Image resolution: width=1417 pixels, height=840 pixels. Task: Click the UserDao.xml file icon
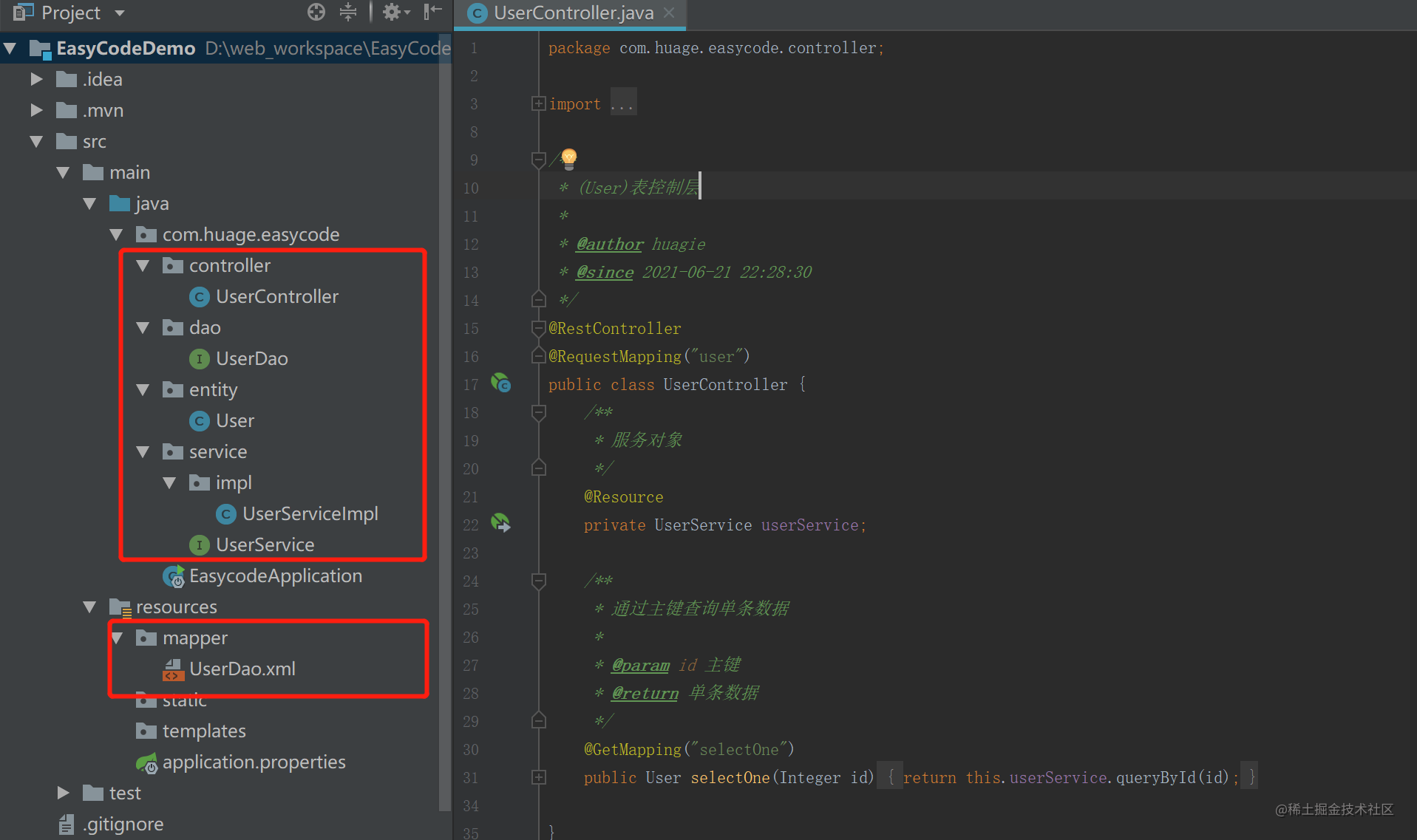point(172,669)
